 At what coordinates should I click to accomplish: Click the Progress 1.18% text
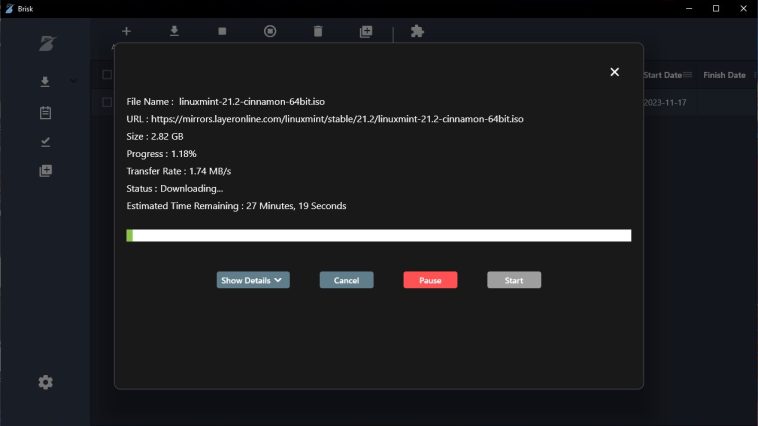161,154
